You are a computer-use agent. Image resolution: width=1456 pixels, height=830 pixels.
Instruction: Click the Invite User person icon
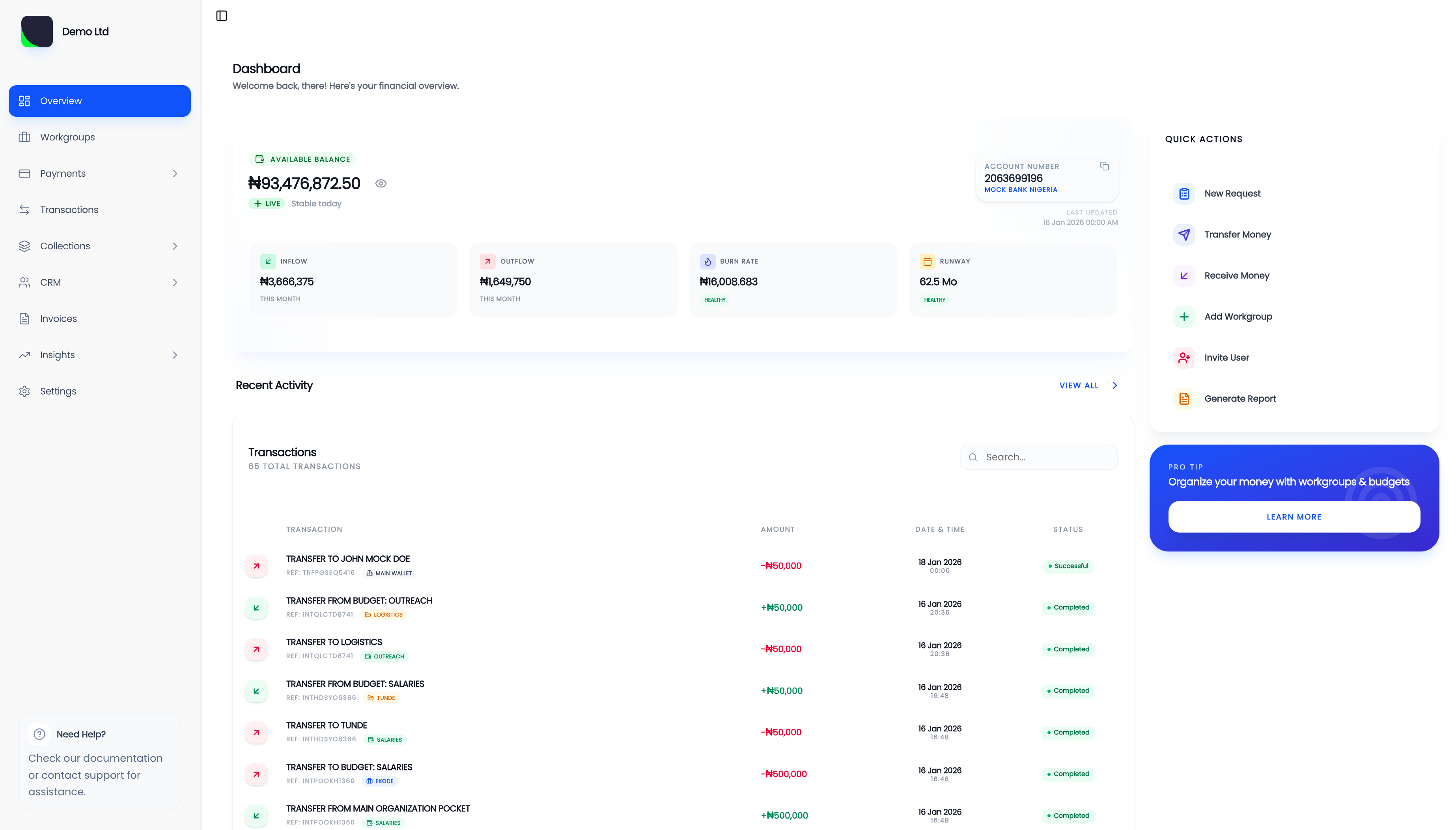click(x=1183, y=358)
